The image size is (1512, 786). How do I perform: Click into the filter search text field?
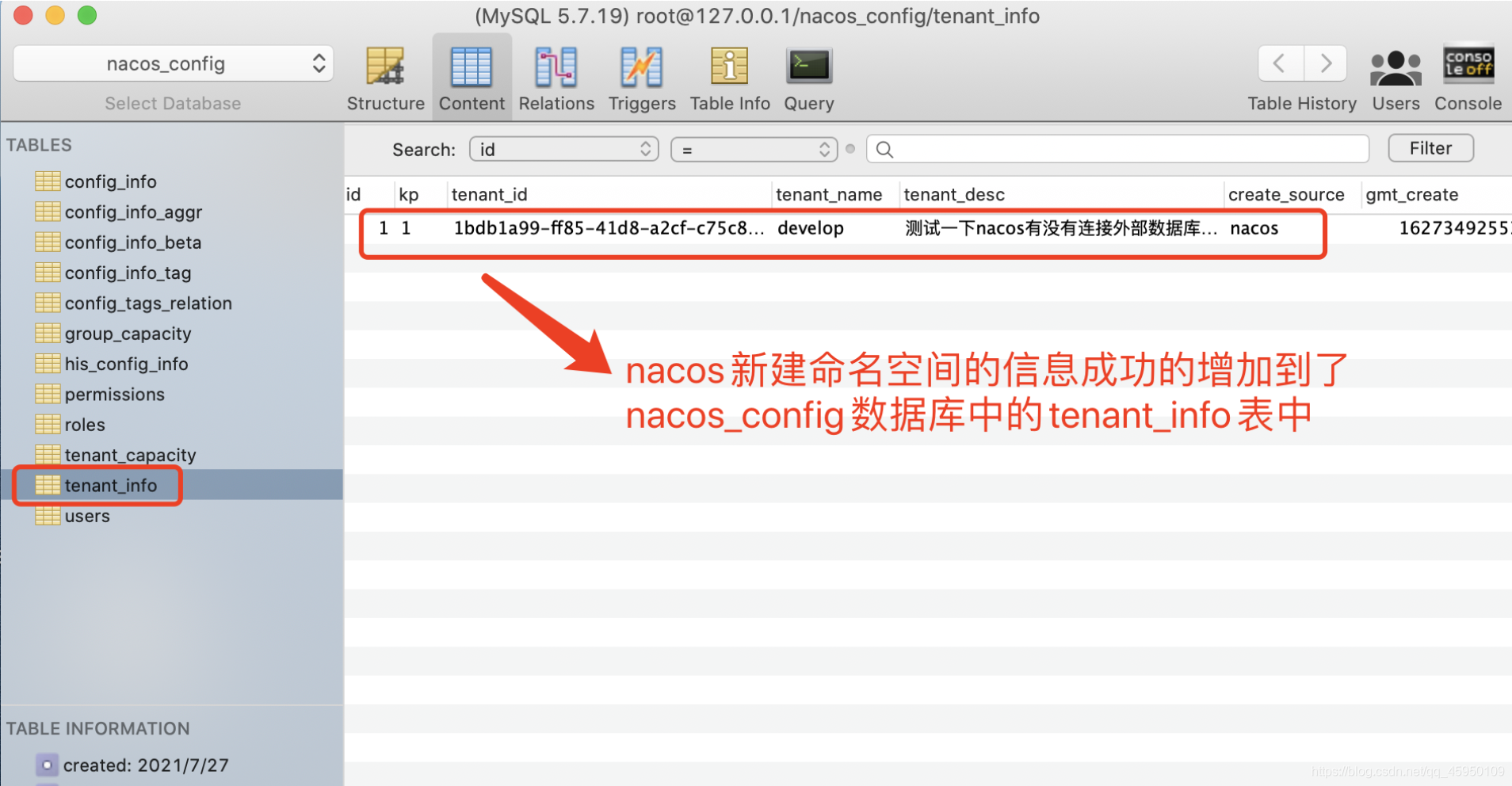(x=1117, y=149)
